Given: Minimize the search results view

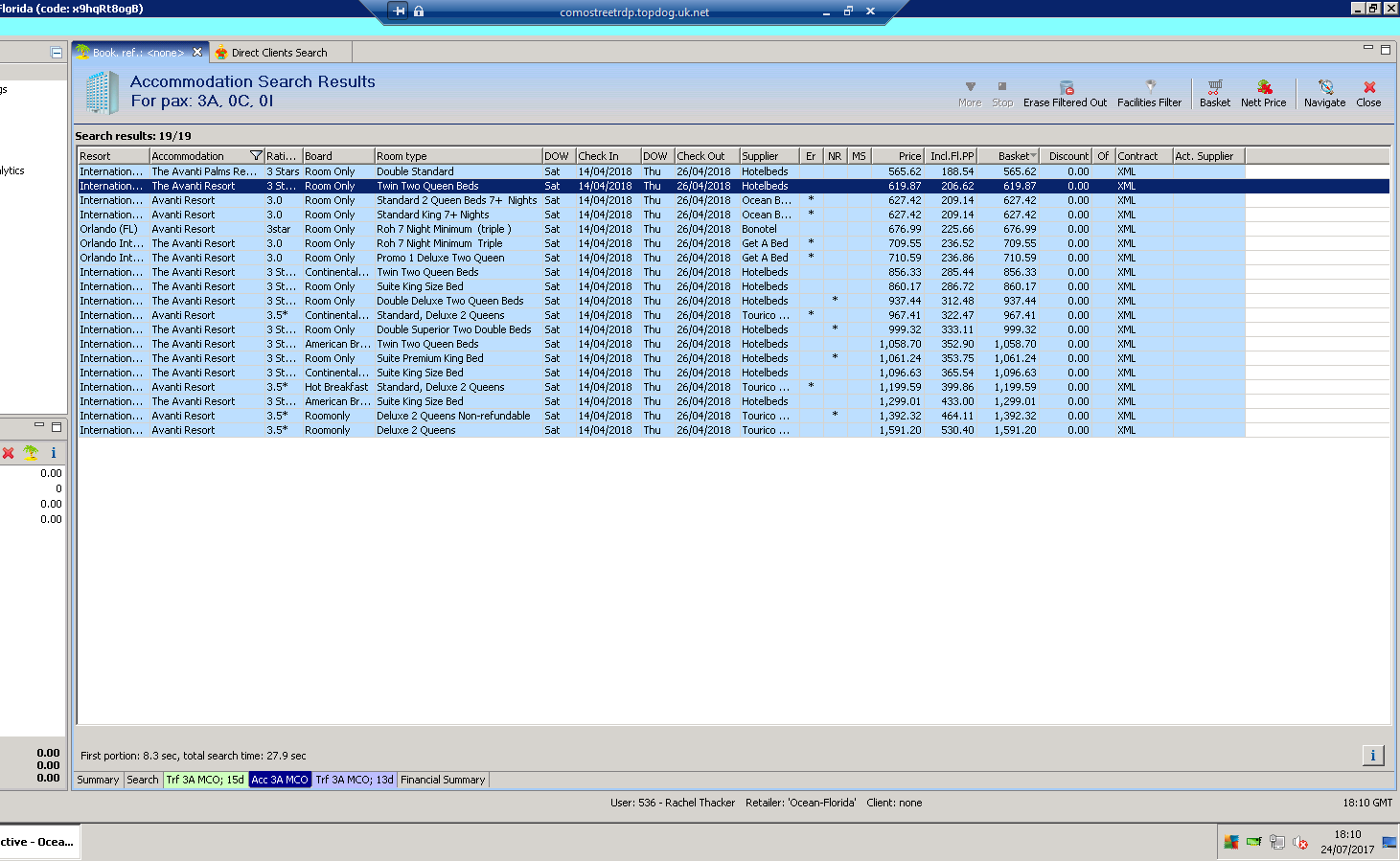Looking at the screenshot, I should coord(1368,47).
